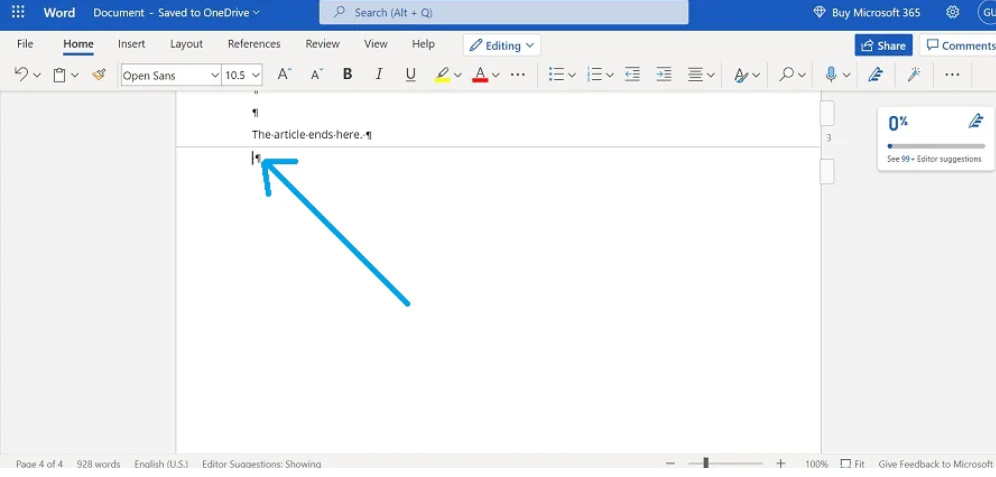Click the Paste clipboard icon
The image size is (996, 477).
click(x=59, y=75)
